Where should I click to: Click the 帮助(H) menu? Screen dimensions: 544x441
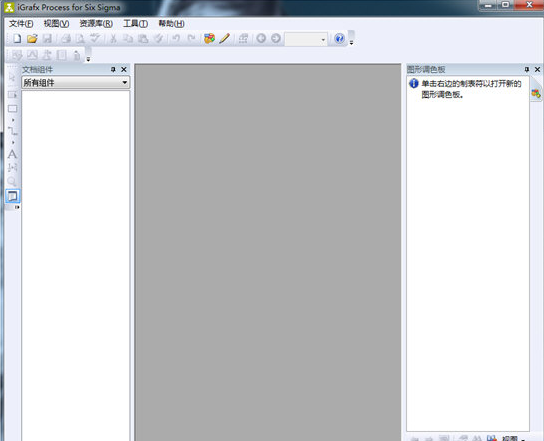[x=171, y=24]
